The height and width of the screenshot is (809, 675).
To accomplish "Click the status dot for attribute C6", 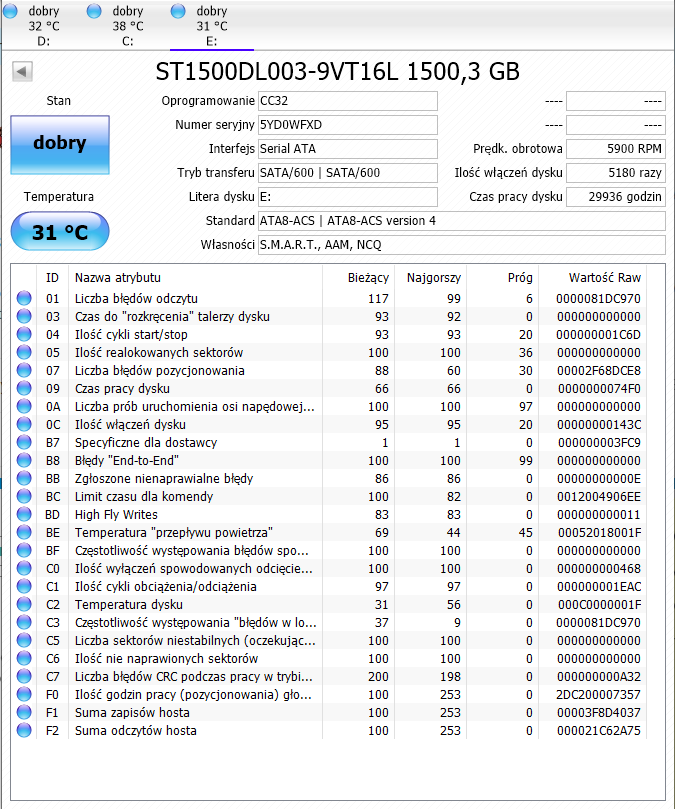I will coord(24,658).
